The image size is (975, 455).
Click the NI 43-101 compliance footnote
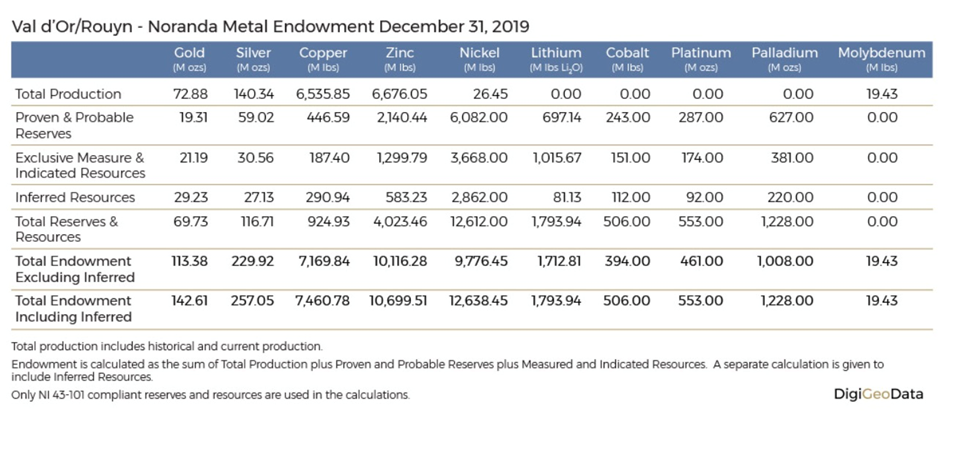[210, 395]
